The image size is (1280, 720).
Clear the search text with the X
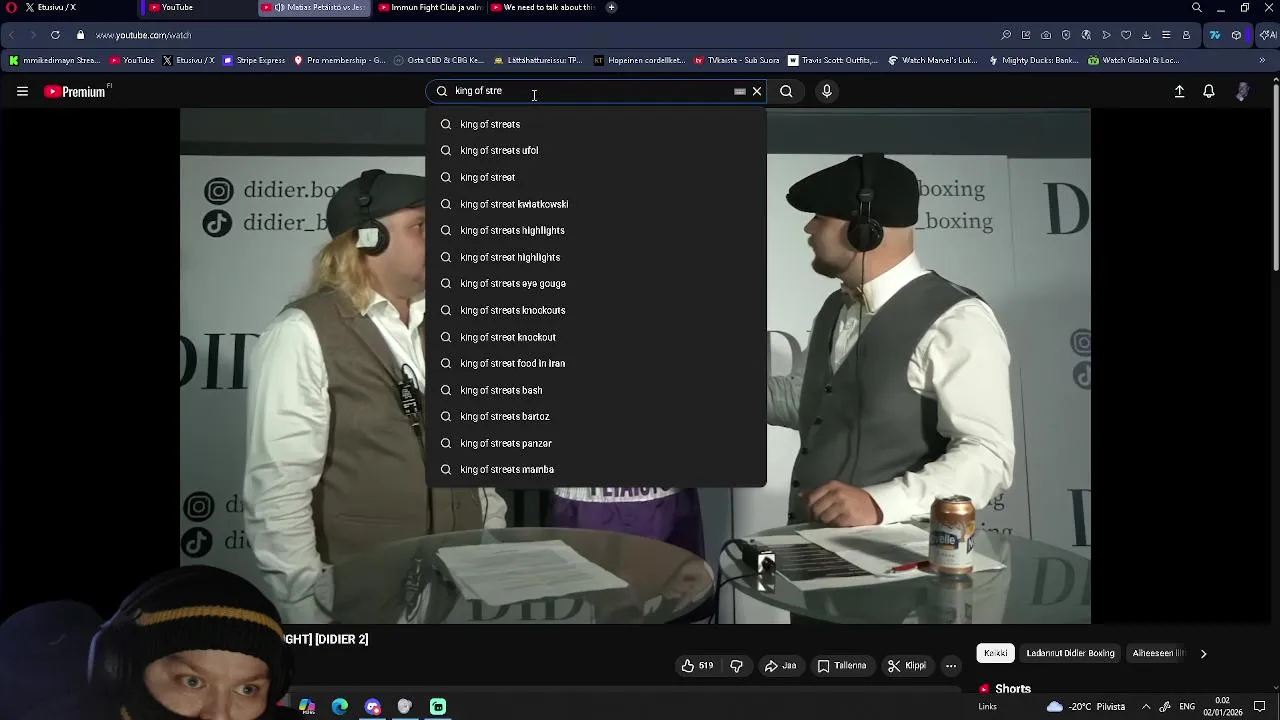tap(757, 91)
